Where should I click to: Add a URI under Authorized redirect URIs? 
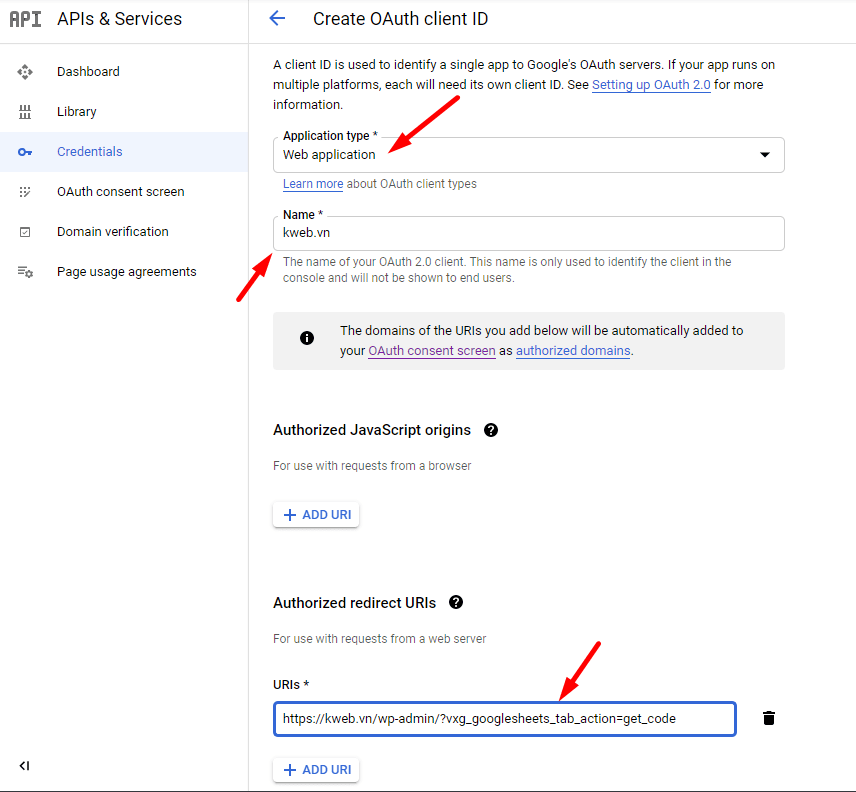click(x=316, y=770)
